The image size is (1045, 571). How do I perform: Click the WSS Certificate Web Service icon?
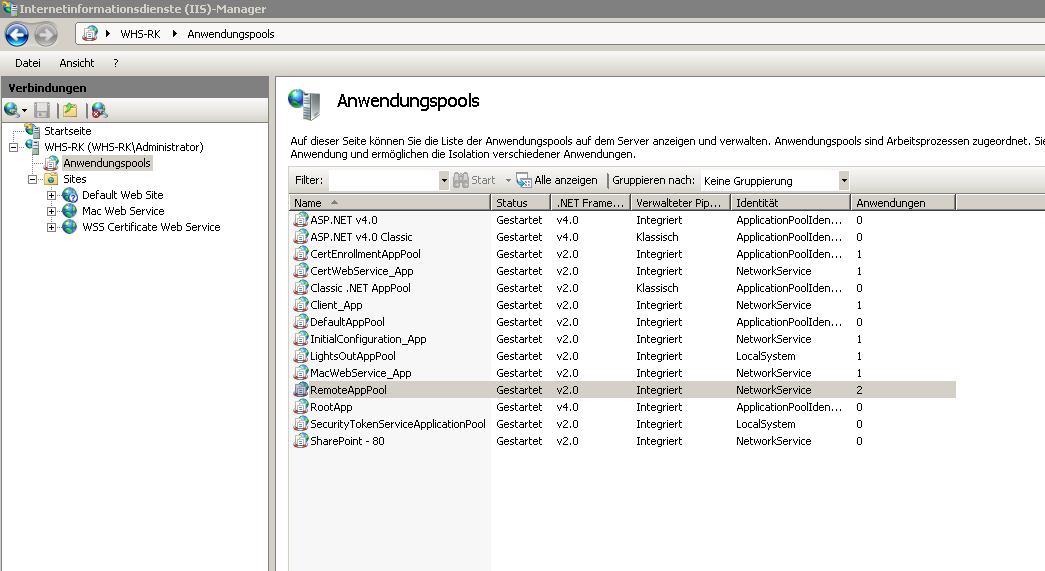(x=70, y=227)
